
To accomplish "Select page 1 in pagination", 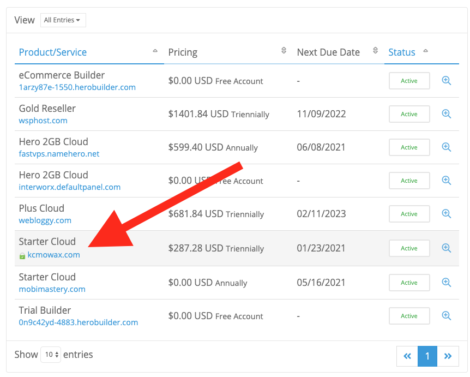I will (427, 356).
